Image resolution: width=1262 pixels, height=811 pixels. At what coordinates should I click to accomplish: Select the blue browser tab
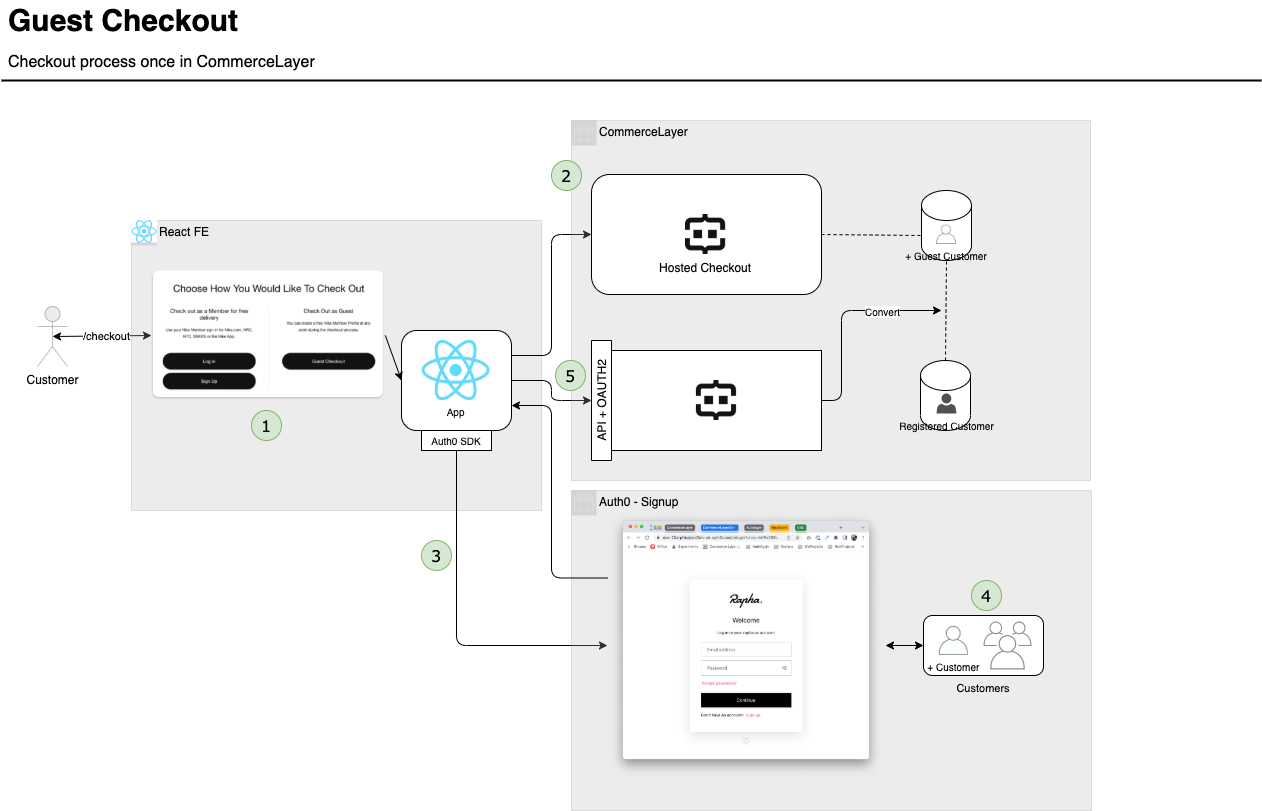click(x=719, y=527)
